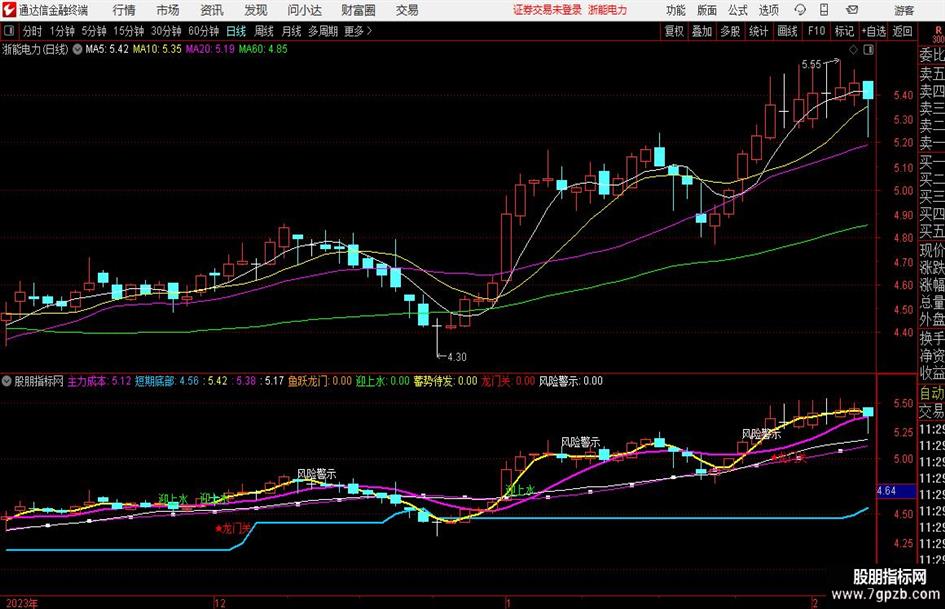The width and height of the screenshot is (945, 609).
Task: Click the 5.55 high price marker
Action: (811, 65)
